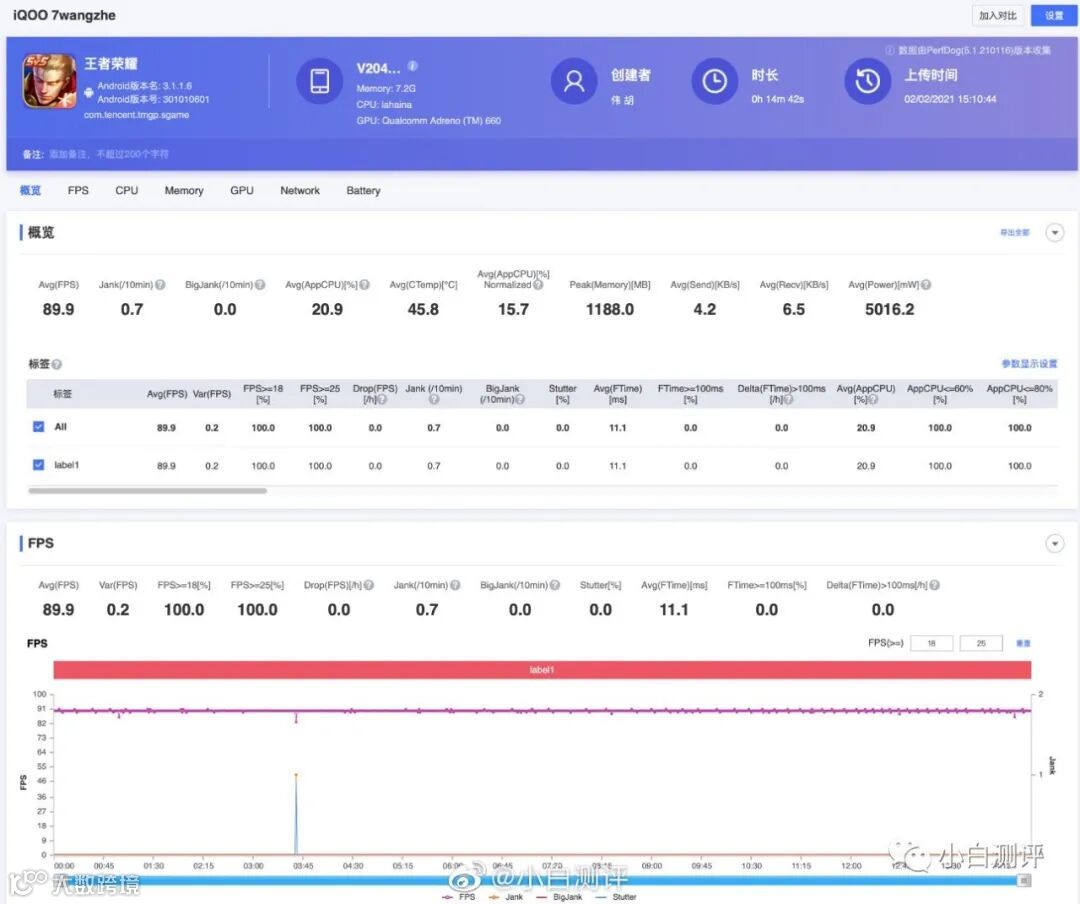Viewport: 1080px width, 904px height.
Task: Click help icon beside Drop(FPS)[/h] in FPS section
Action: tap(368, 585)
